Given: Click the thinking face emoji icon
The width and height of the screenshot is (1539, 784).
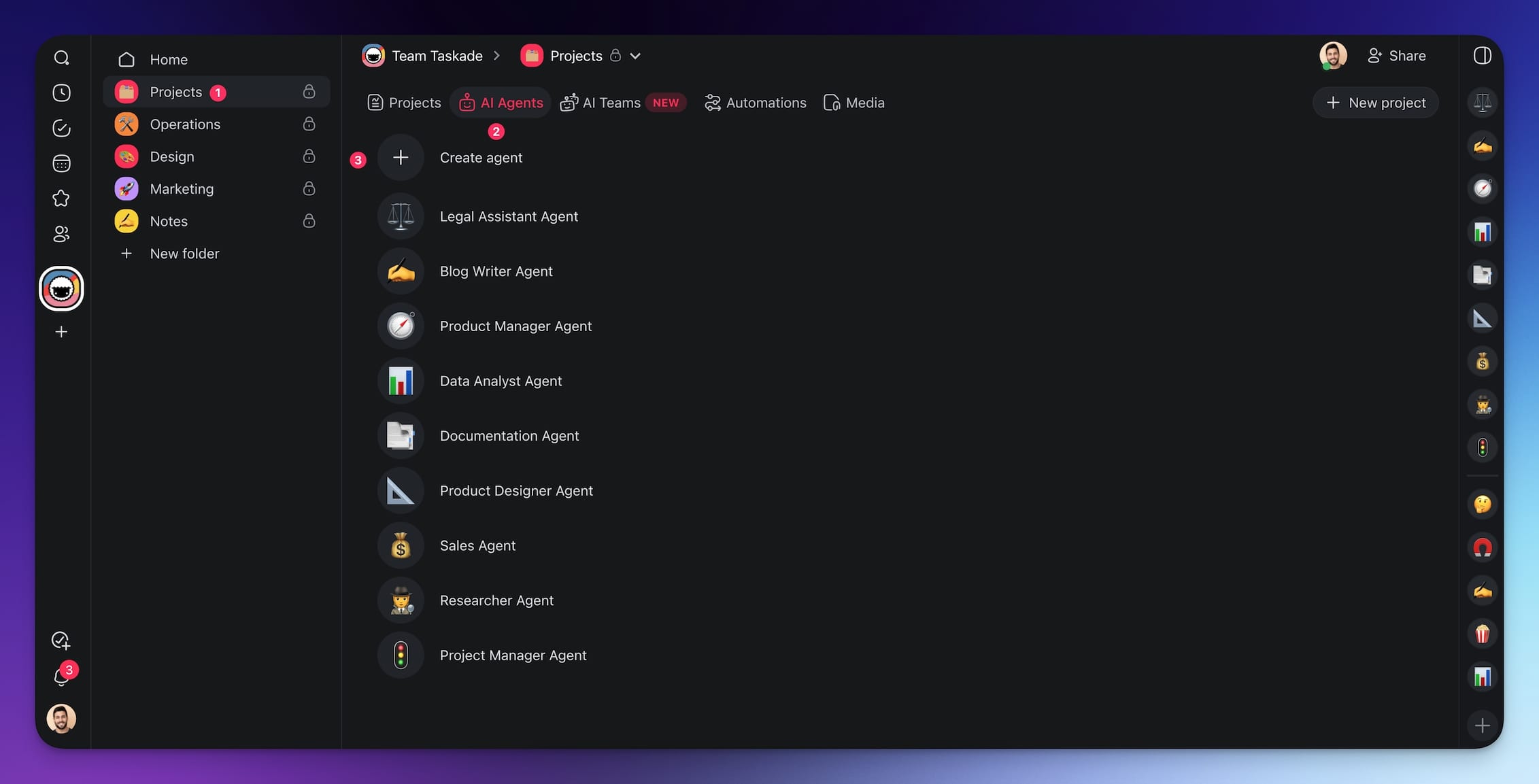Looking at the screenshot, I should [x=1482, y=505].
